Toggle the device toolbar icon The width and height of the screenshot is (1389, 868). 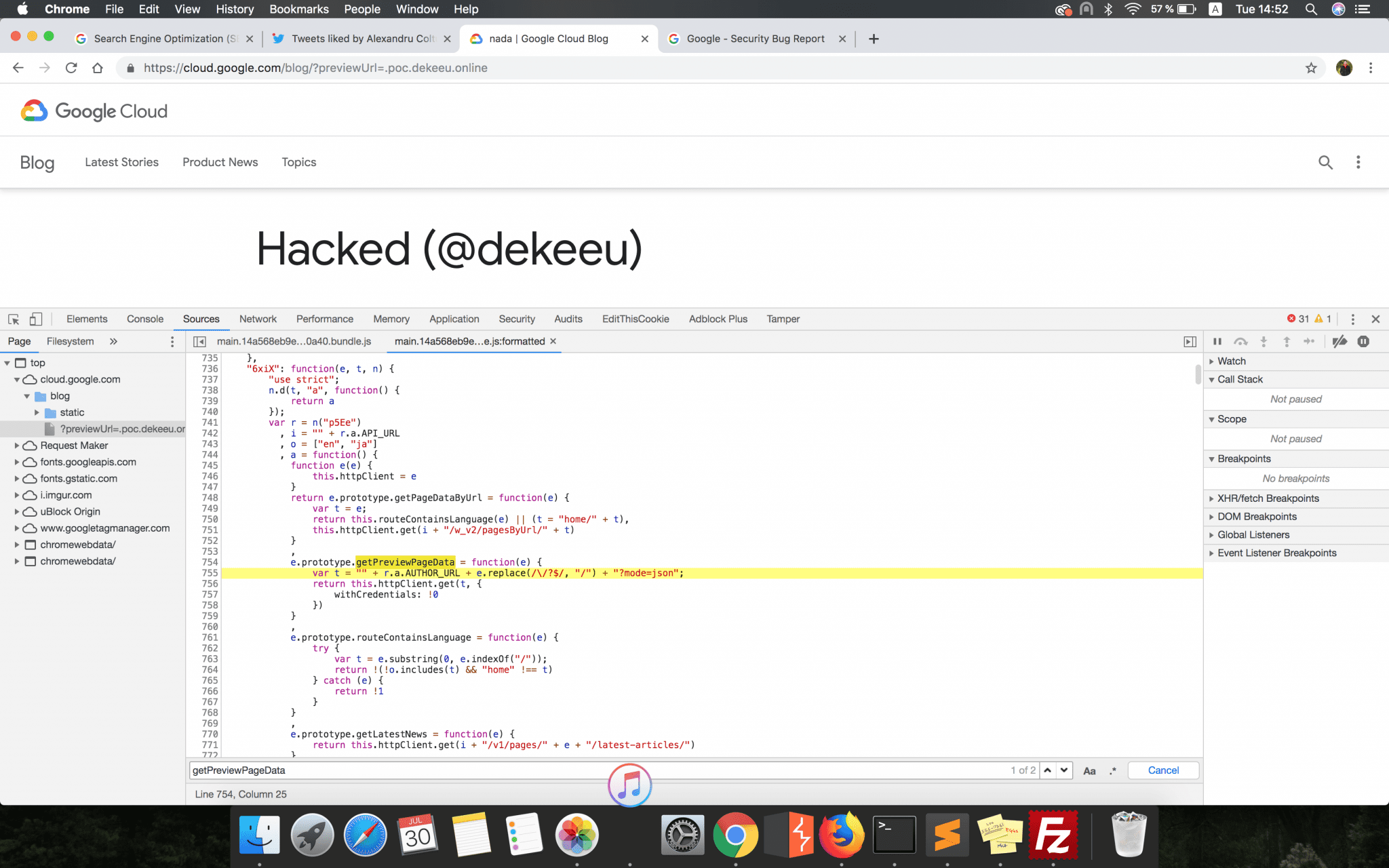point(36,319)
